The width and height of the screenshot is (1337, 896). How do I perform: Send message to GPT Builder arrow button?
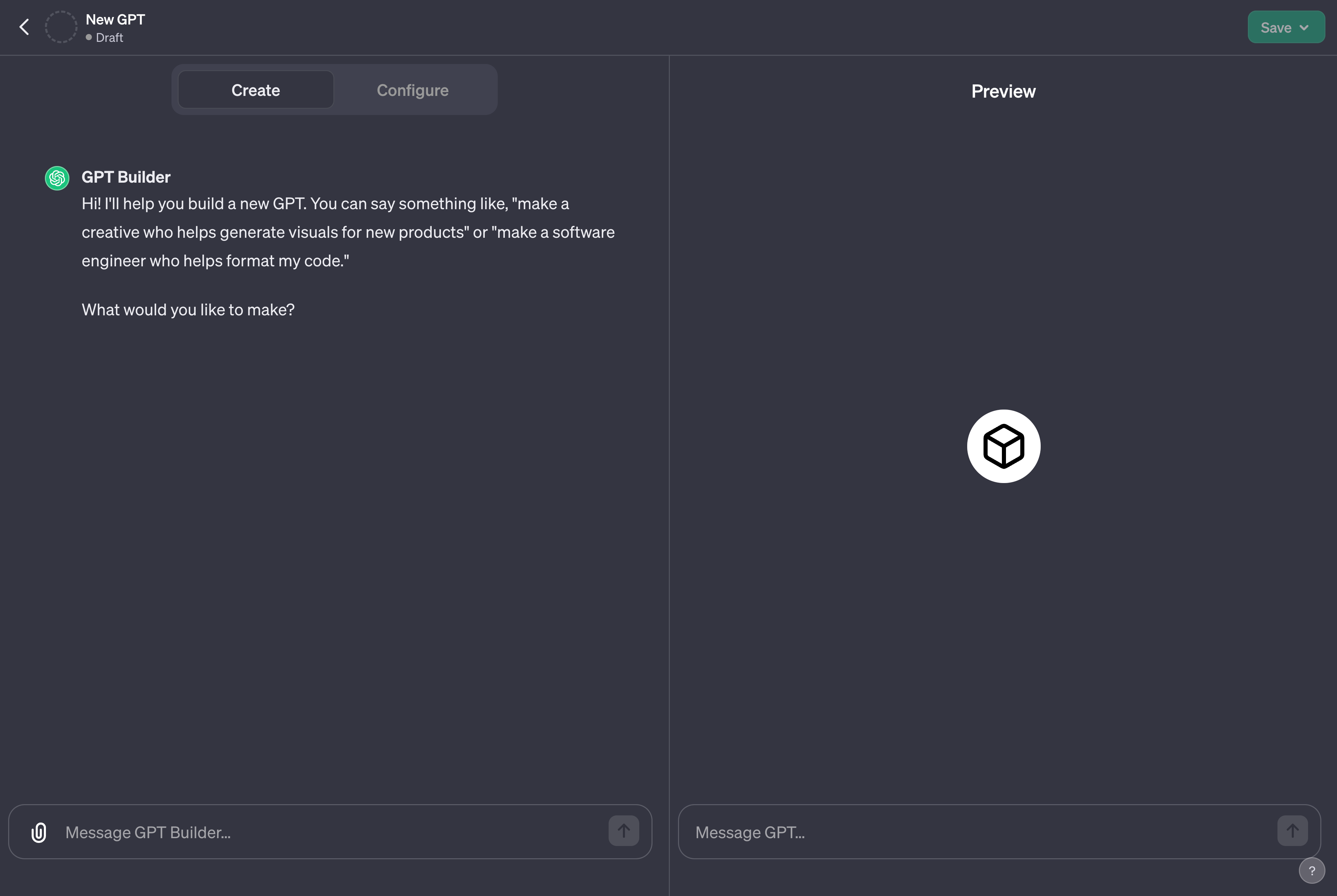pyautogui.click(x=623, y=830)
